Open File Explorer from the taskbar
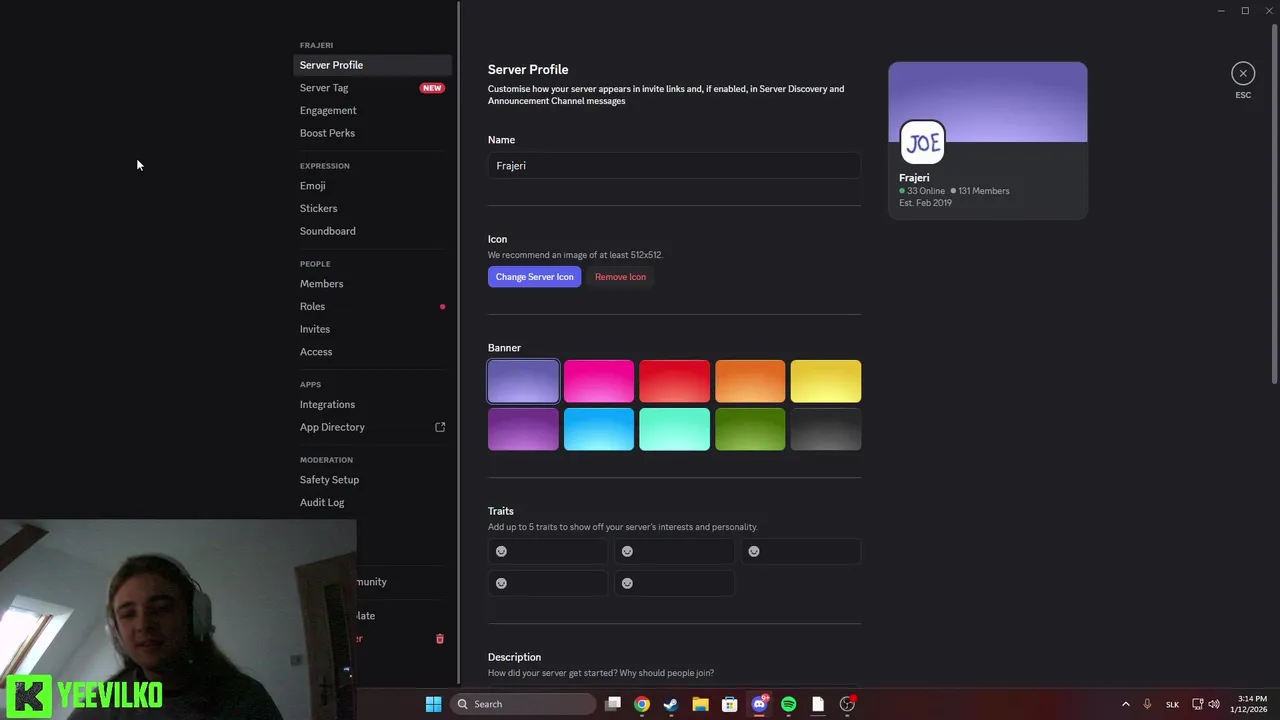The image size is (1280, 720). tap(700, 704)
